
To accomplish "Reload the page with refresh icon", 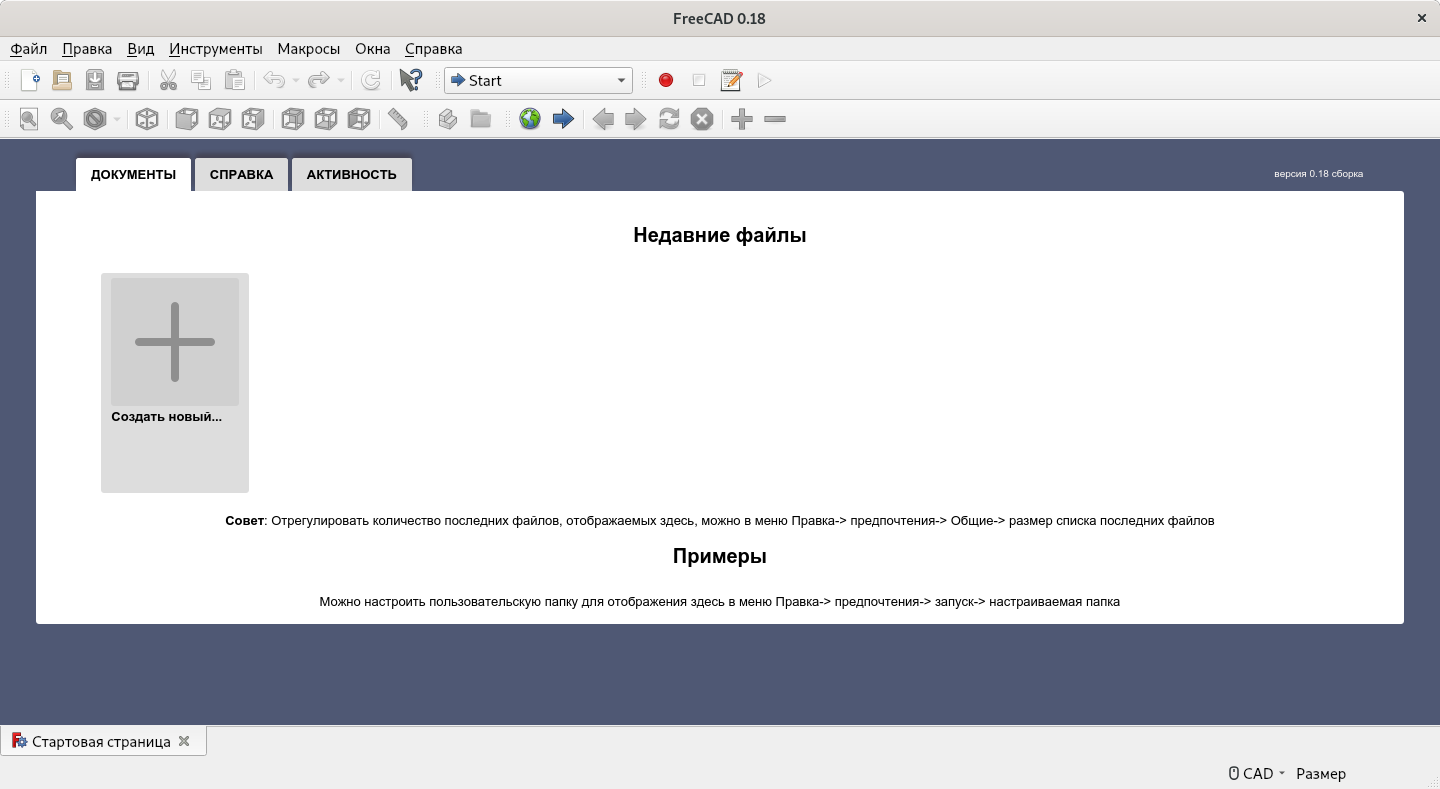I will pyautogui.click(x=669, y=119).
